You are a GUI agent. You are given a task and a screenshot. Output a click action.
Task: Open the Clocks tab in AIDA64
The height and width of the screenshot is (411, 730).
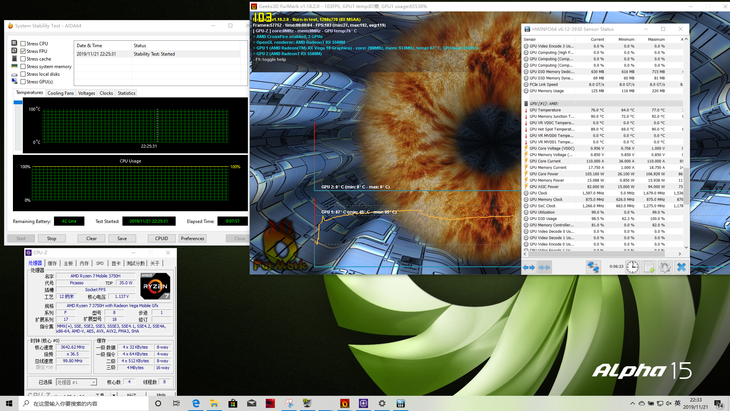(106, 93)
